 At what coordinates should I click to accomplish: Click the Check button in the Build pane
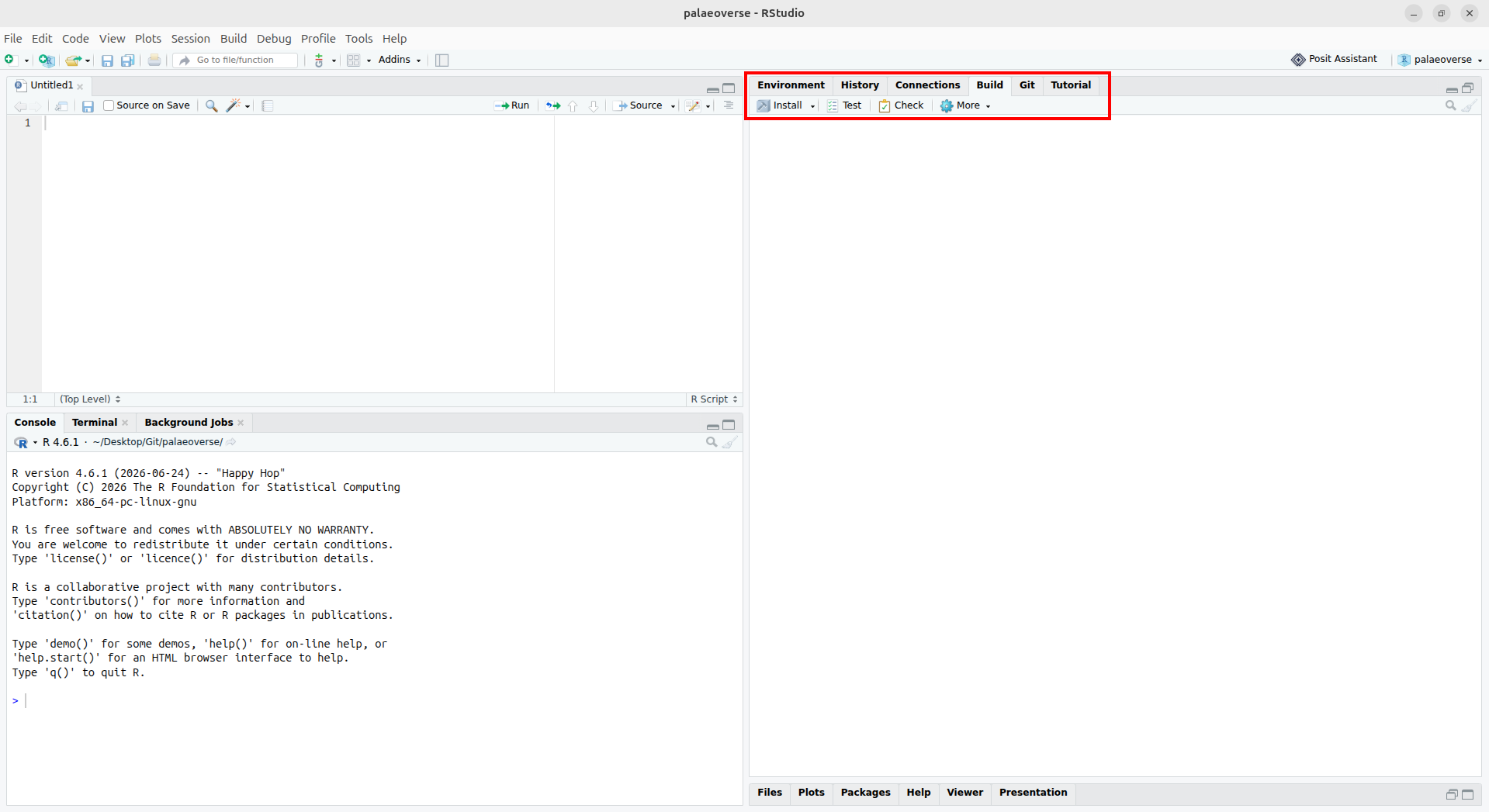tap(901, 105)
